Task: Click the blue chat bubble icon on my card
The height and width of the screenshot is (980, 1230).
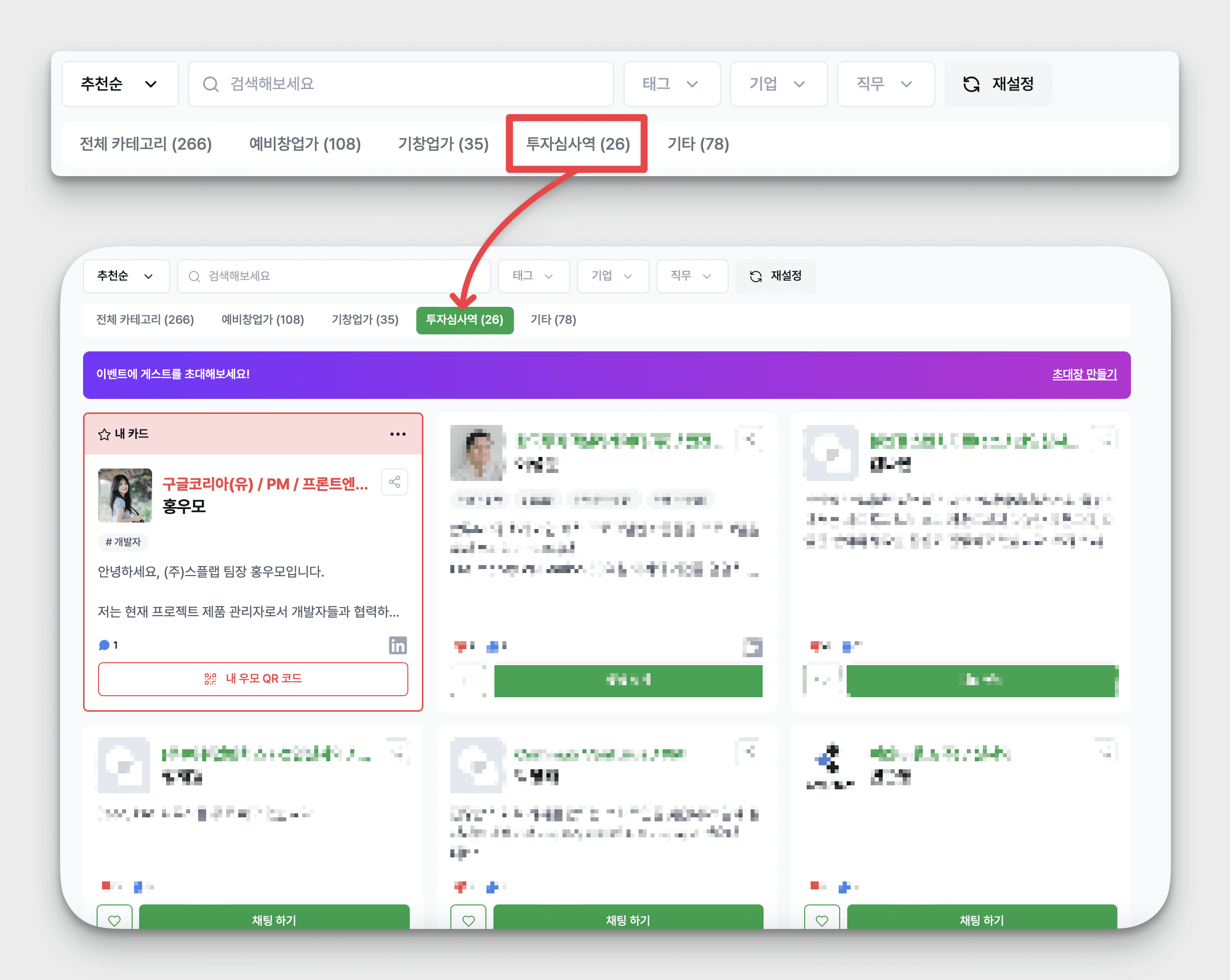Action: (104, 645)
